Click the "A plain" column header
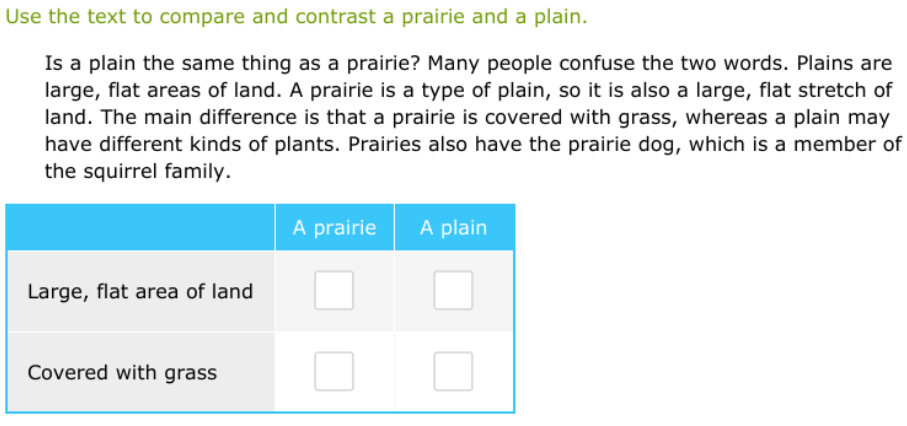The height and width of the screenshot is (426, 907). (453, 228)
